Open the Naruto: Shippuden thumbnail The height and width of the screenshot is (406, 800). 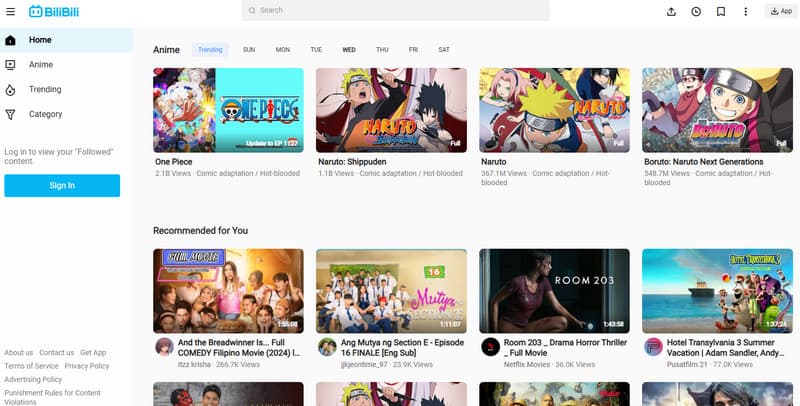point(391,110)
